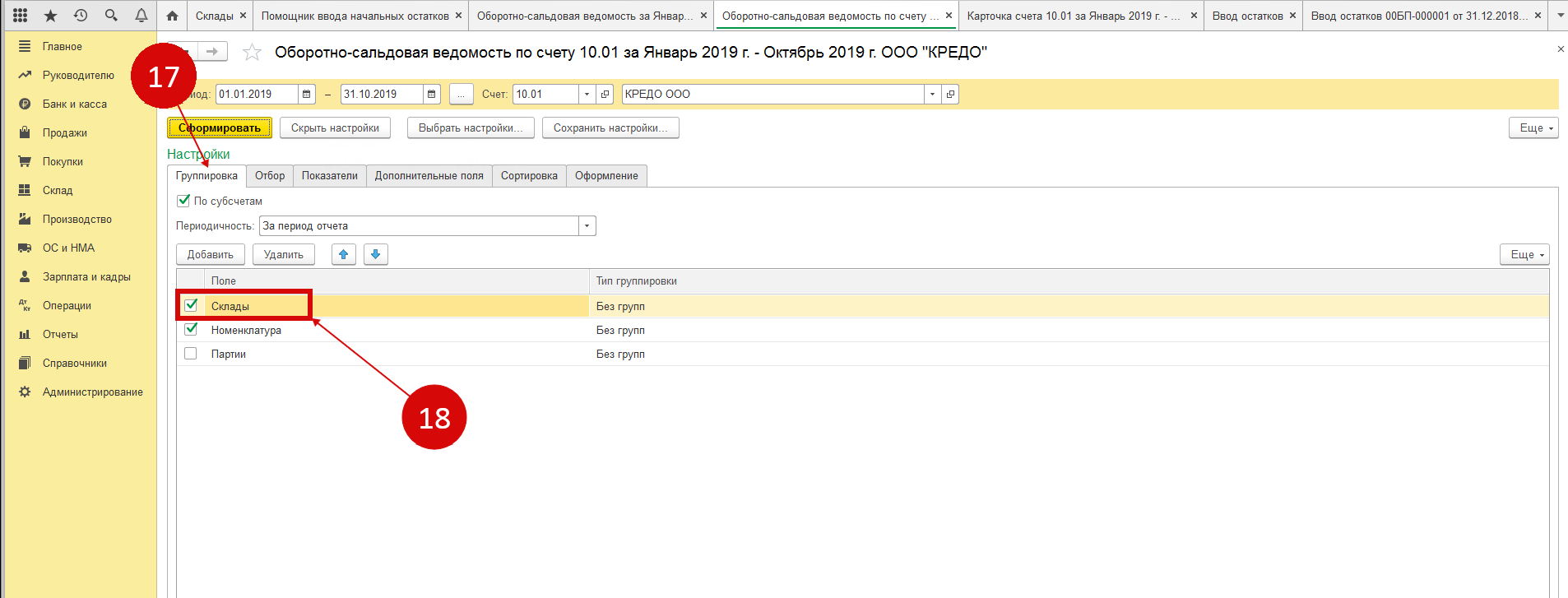Image resolution: width=1568 pixels, height=598 pixels.
Task: Open the tab list dropdown arrow
Action: click(x=1560, y=16)
